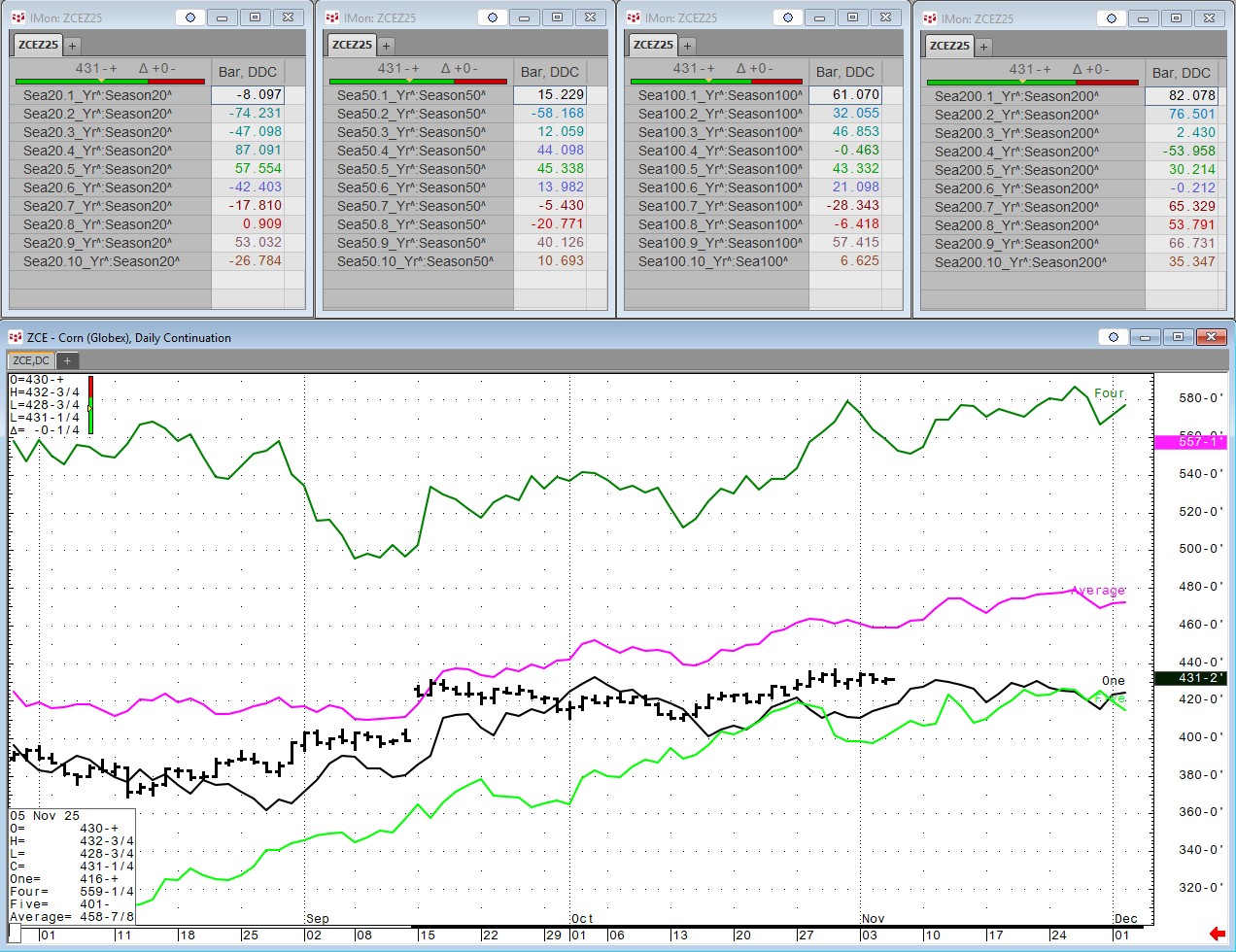This screenshot has width=1236, height=952.
Task: Add a new tab next to ZCE,DC
Action: click(67, 360)
